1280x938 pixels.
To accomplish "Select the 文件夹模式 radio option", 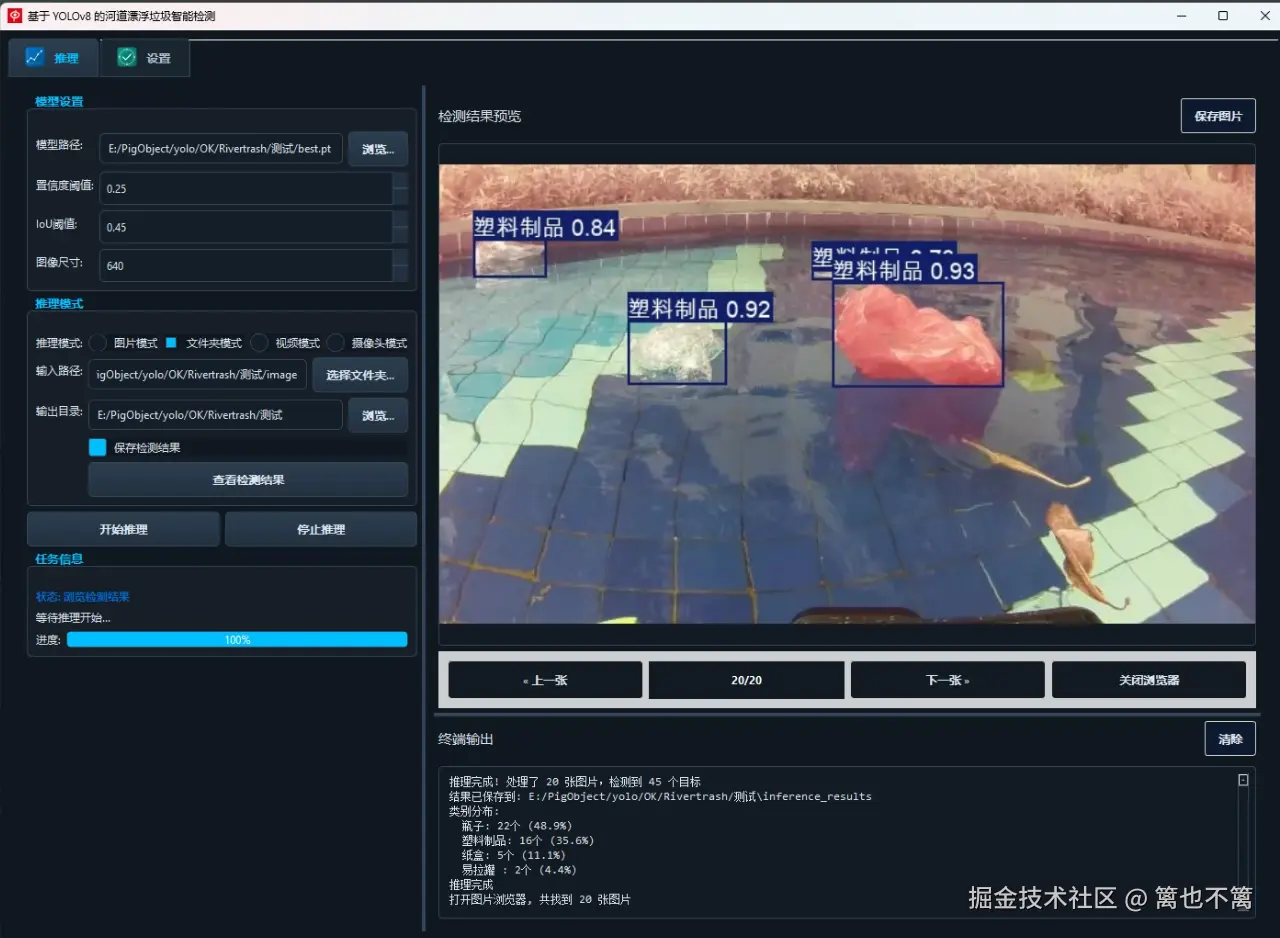I will (171, 343).
